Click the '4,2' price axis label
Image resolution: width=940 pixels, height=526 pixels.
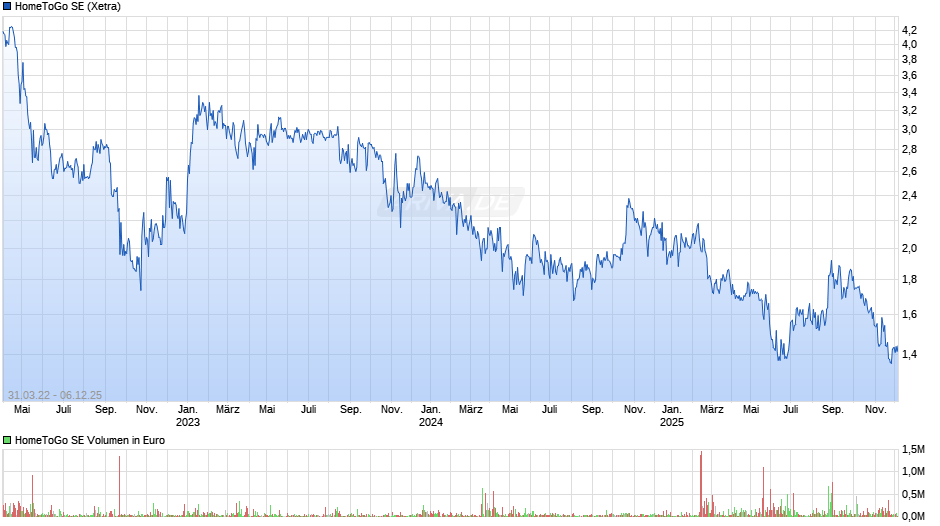pos(909,30)
